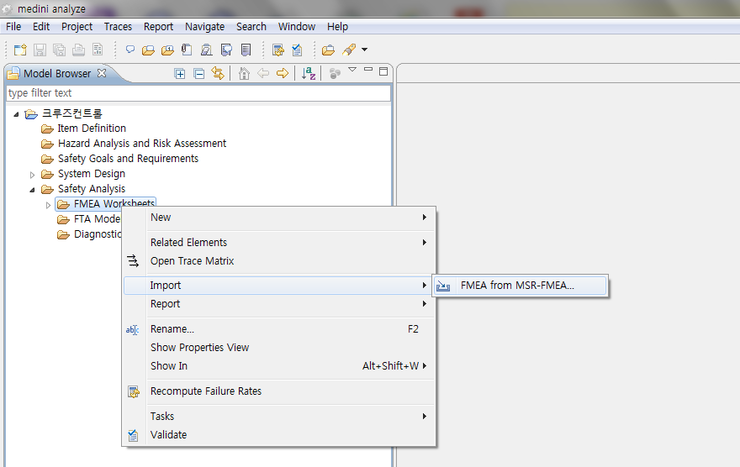The image size is (740, 467).
Task: Click the alphabetical sort icon
Action: (x=309, y=73)
